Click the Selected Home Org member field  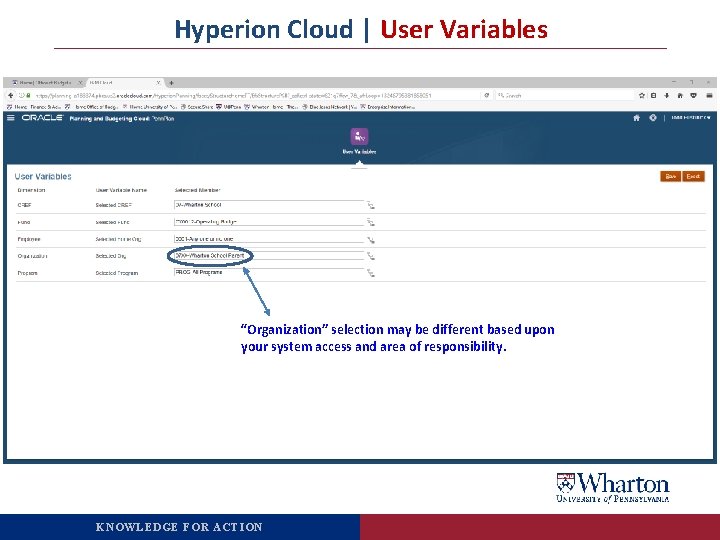pyautogui.click(x=269, y=239)
